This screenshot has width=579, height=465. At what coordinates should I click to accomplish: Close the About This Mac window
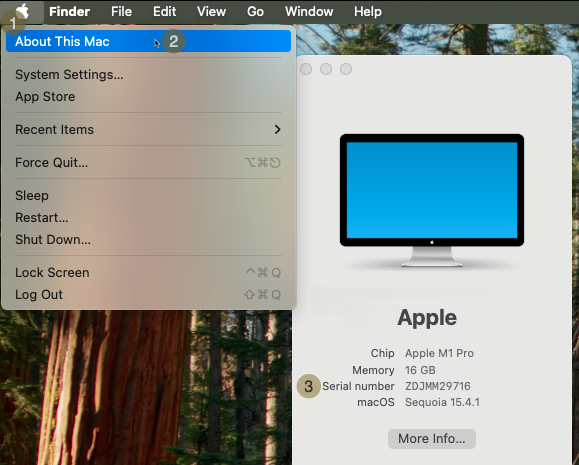coord(306,69)
